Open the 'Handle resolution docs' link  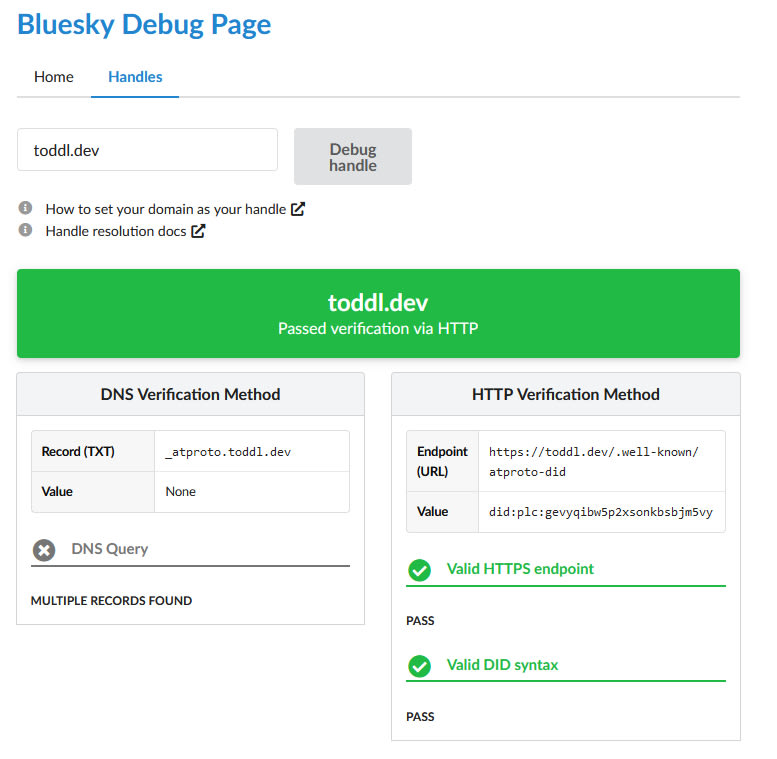click(116, 231)
